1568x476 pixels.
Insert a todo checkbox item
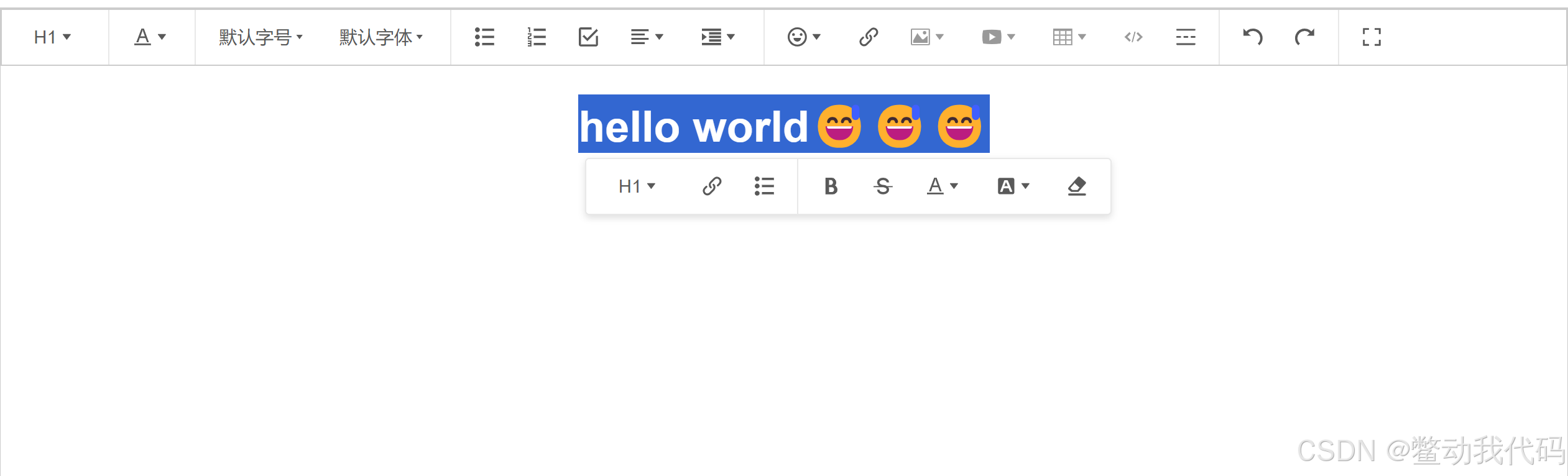click(588, 37)
